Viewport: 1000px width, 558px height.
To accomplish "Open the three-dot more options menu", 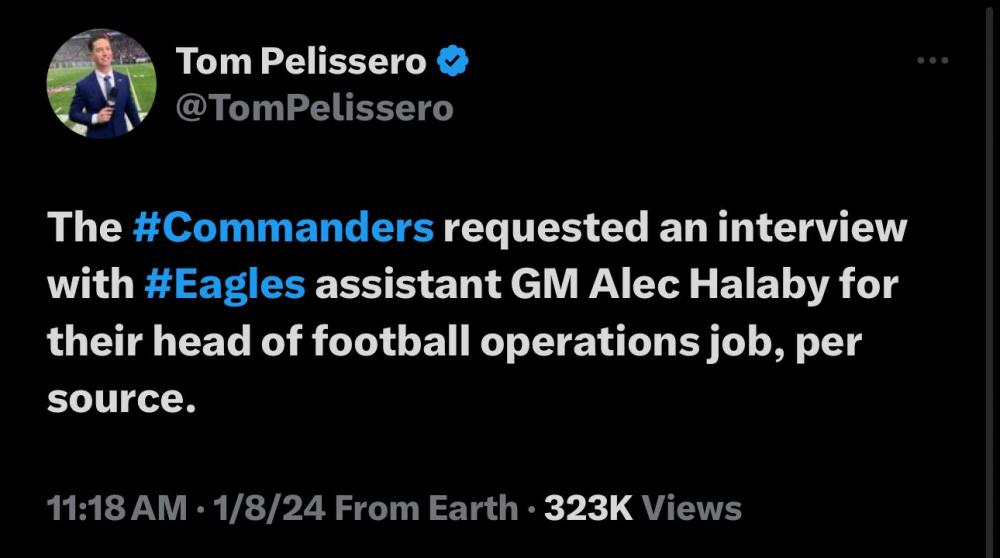I will 932,61.
